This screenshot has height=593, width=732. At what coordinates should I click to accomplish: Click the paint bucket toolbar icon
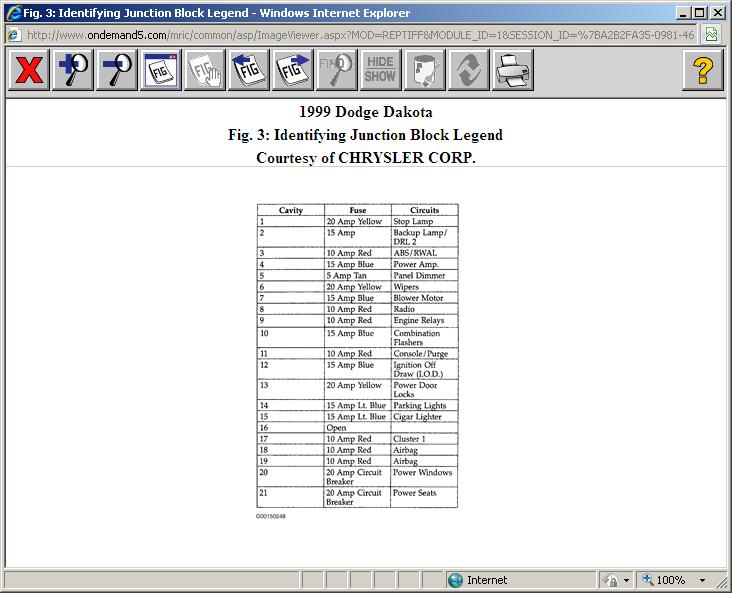pyautogui.click(x=424, y=70)
